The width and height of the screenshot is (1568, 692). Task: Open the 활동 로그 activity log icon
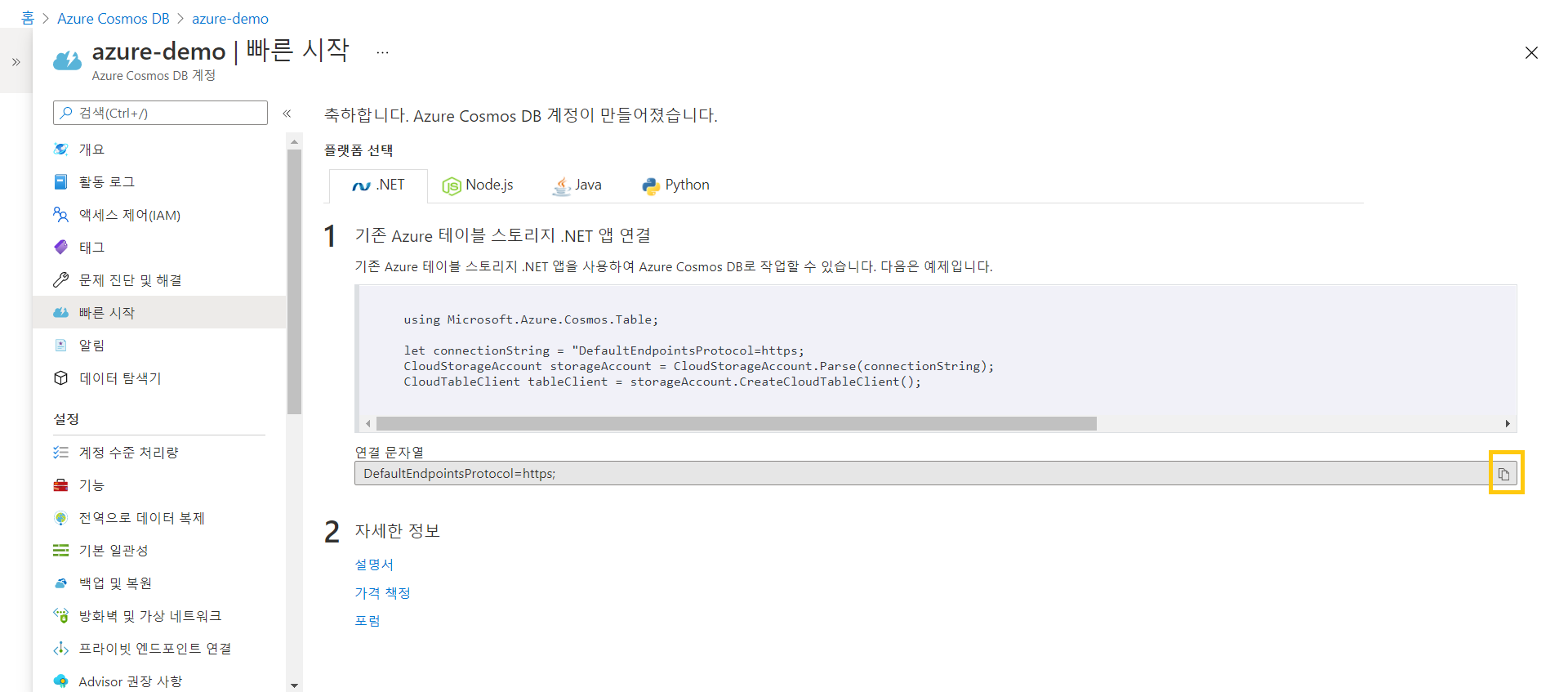click(x=60, y=181)
